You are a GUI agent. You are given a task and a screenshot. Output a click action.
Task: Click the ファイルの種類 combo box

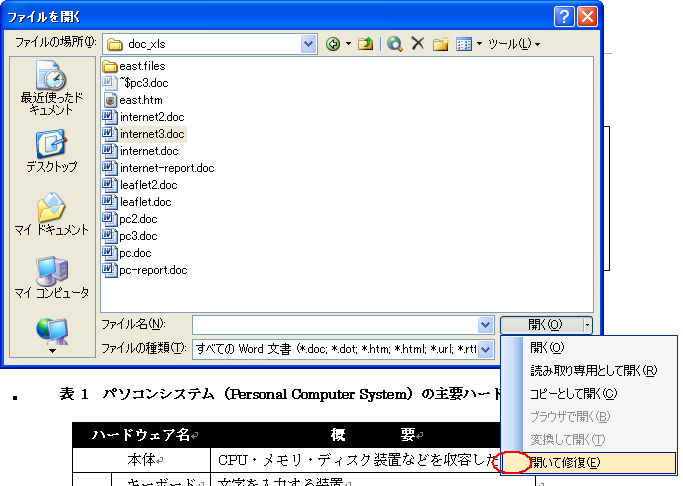(x=343, y=349)
